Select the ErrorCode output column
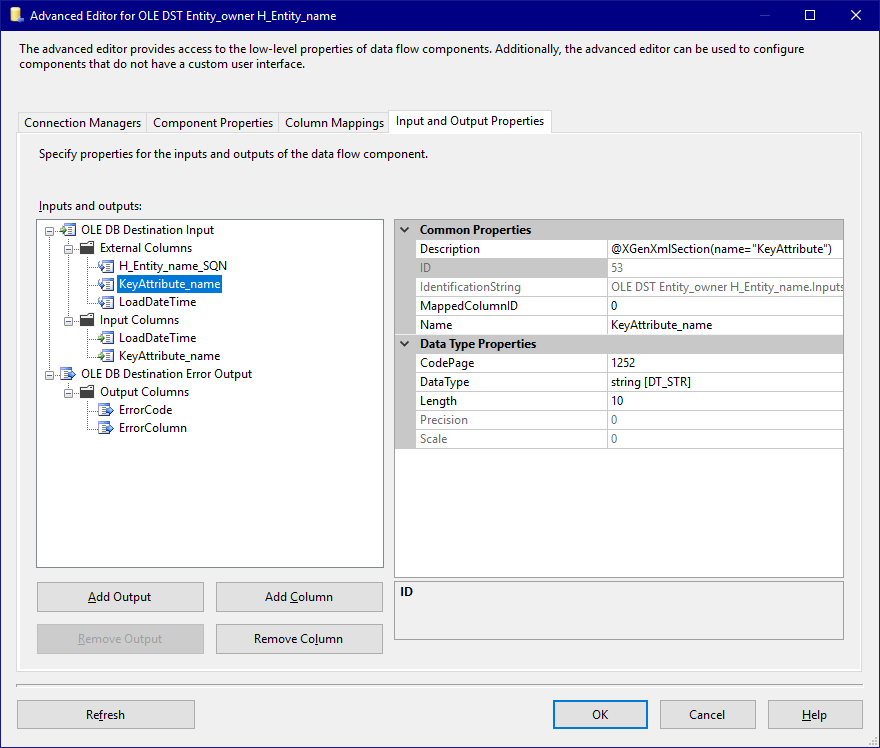 (145, 410)
